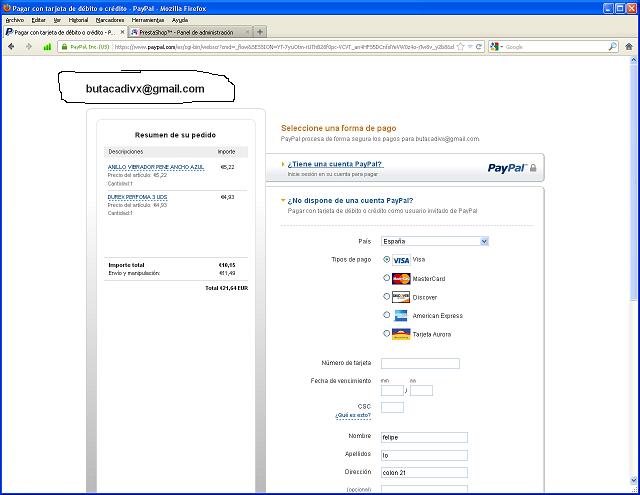Go back using the browser back arrow
Screen dimensions: 640x495
click(x=11, y=47)
